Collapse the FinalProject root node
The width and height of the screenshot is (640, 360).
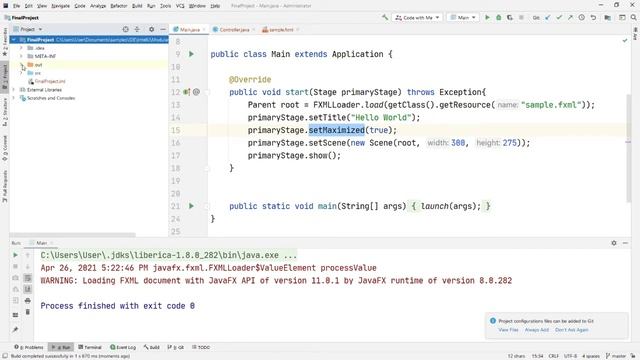[14, 40]
